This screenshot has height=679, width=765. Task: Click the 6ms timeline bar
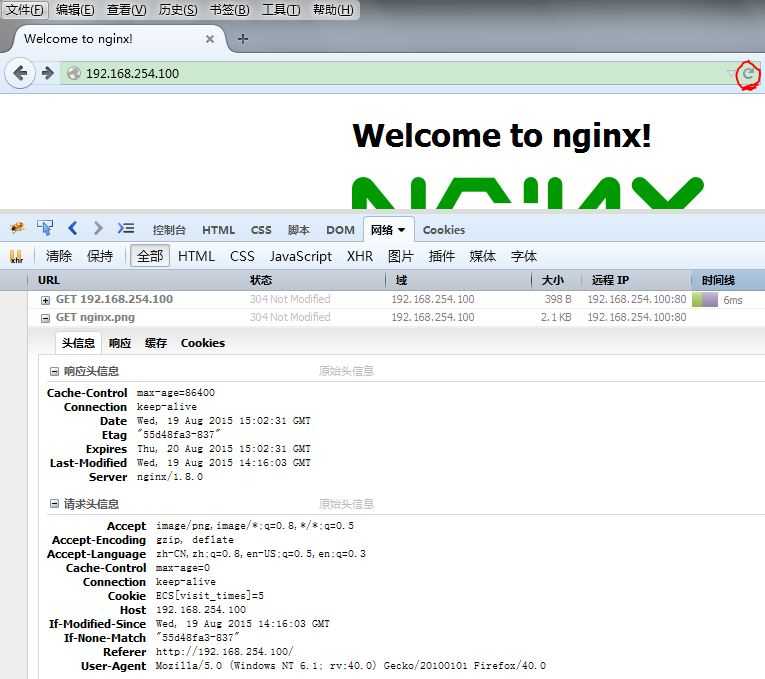(x=705, y=300)
